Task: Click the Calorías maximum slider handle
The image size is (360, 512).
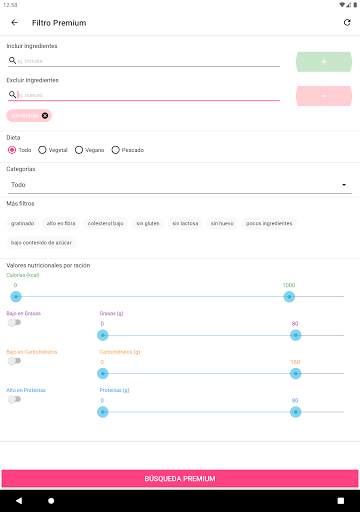Action: (289, 296)
